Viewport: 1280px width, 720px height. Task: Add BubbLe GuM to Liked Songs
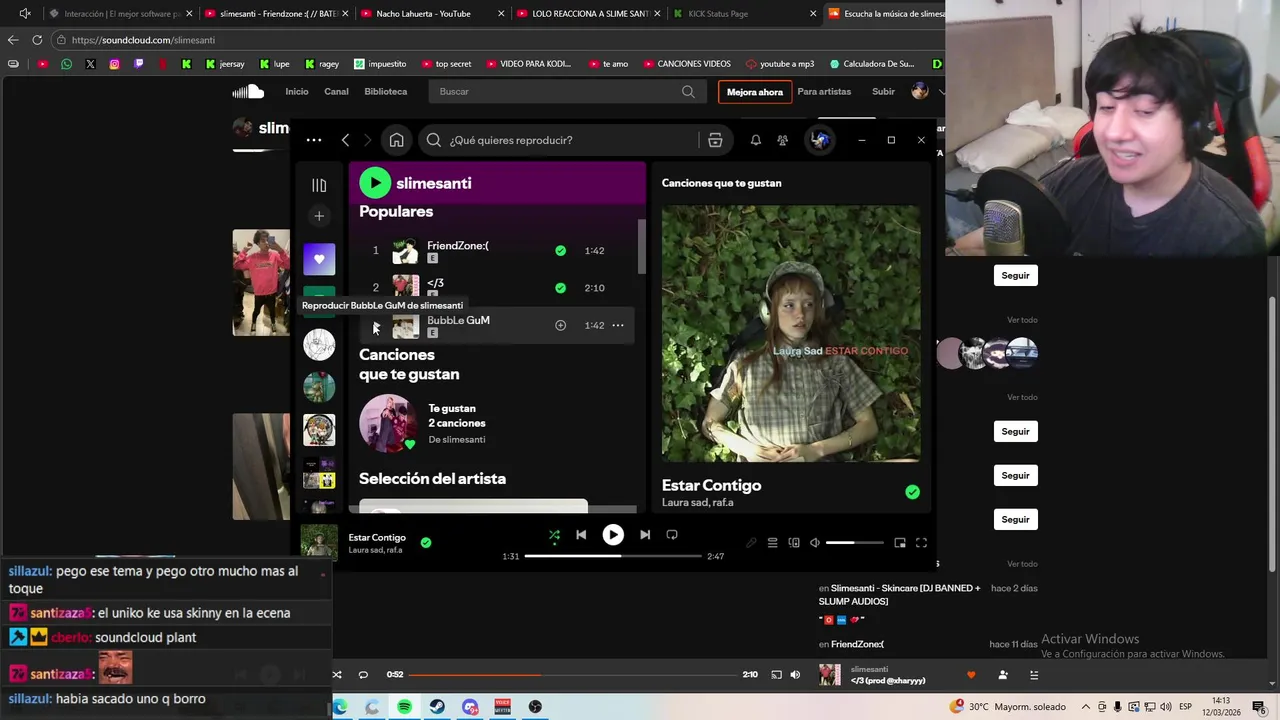(560, 325)
